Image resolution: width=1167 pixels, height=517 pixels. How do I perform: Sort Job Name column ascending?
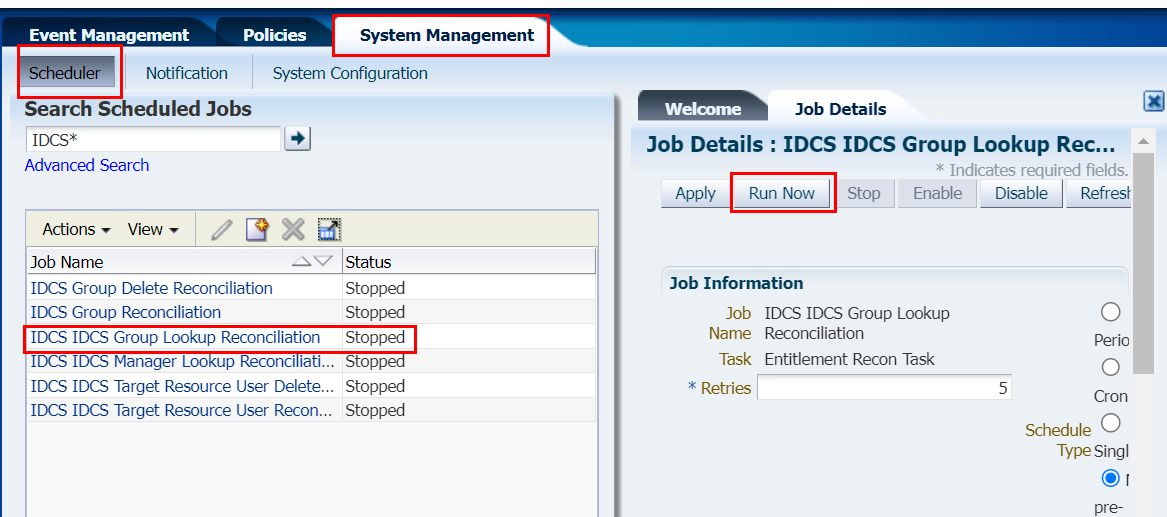(x=301, y=261)
